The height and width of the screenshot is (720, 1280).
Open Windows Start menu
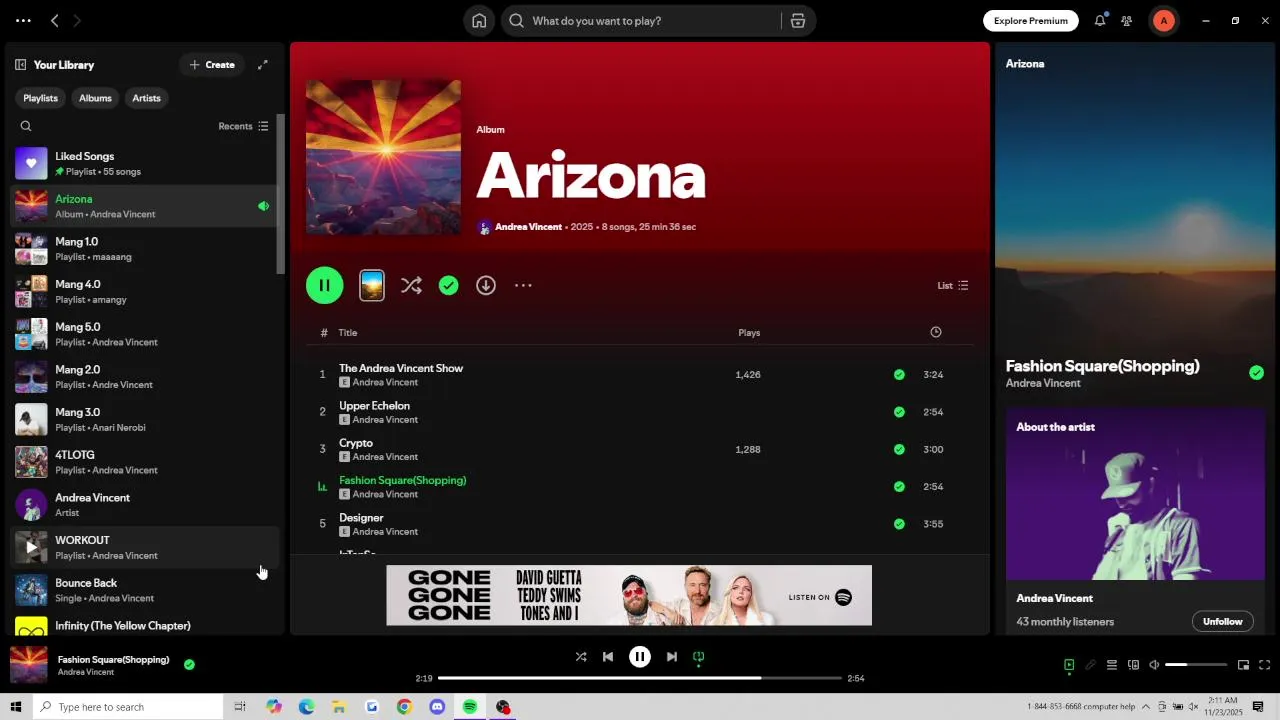(15, 707)
